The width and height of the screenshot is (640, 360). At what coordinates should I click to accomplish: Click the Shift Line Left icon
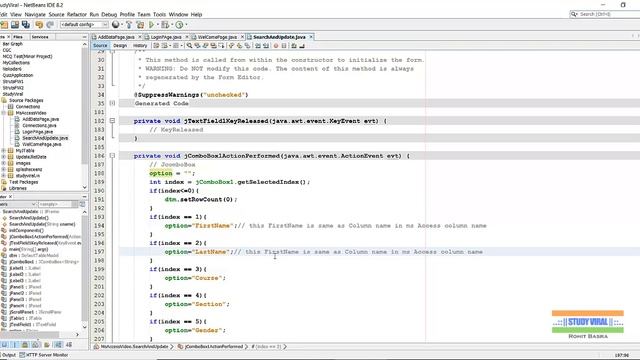tap(258, 46)
